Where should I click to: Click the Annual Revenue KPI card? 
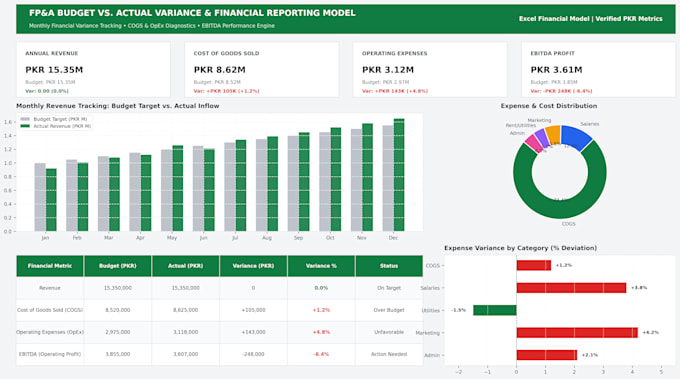click(93, 69)
